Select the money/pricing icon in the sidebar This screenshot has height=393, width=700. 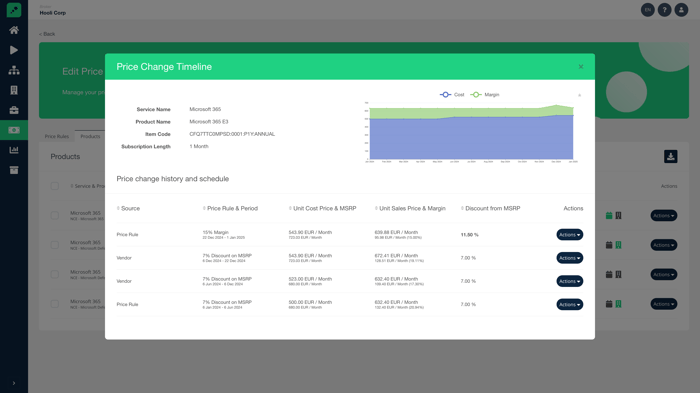(x=14, y=130)
